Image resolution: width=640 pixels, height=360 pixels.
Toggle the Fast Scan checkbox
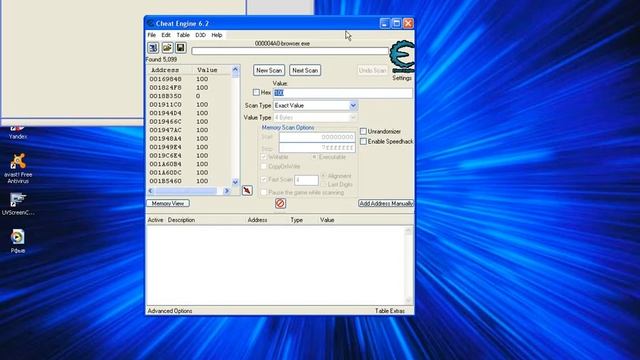(x=264, y=180)
